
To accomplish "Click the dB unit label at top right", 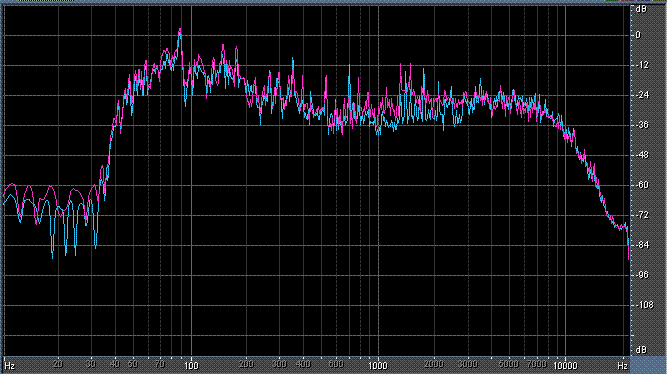I will click(x=641, y=9).
